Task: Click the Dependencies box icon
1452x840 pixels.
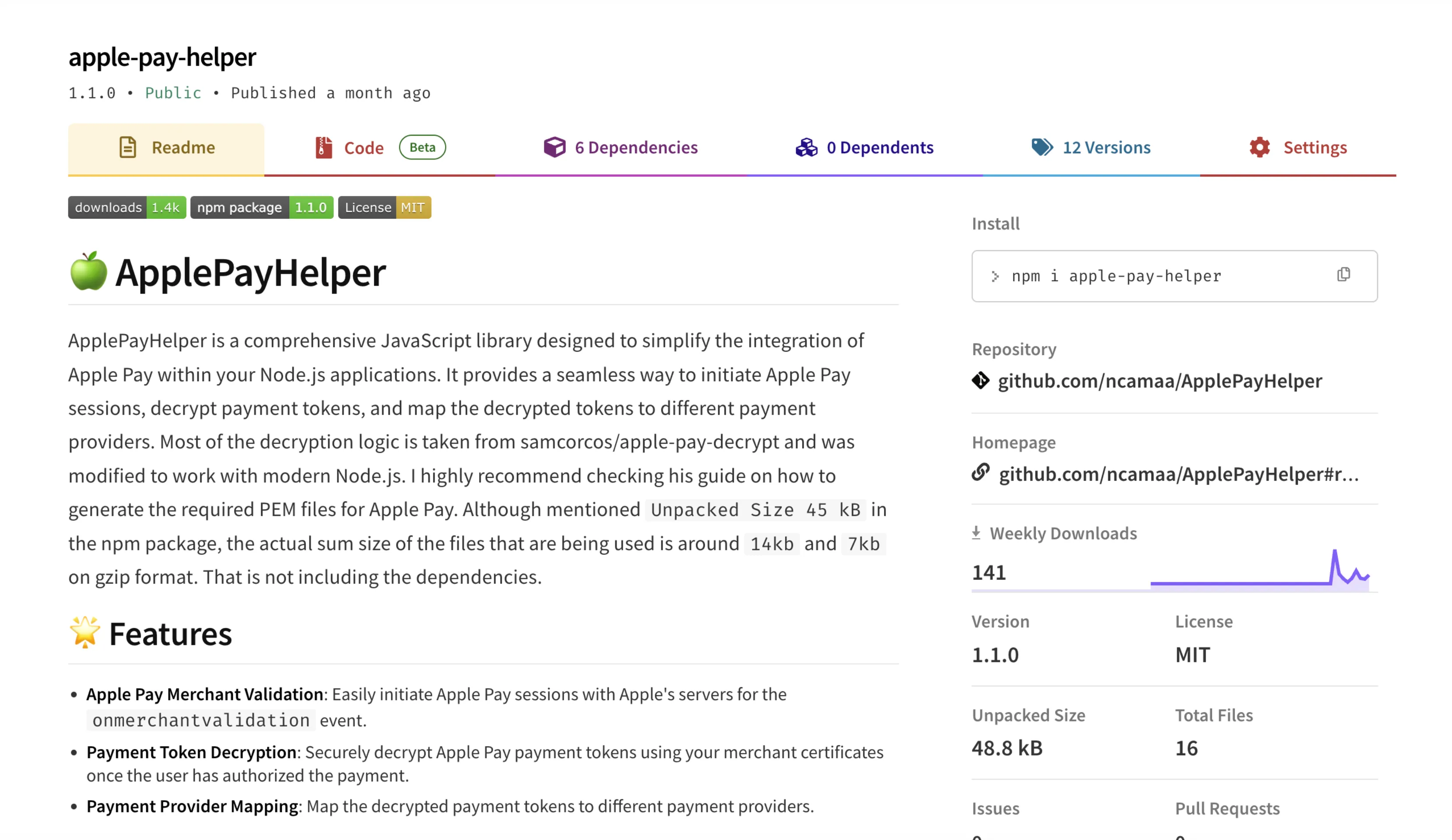Action: point(554,147)
